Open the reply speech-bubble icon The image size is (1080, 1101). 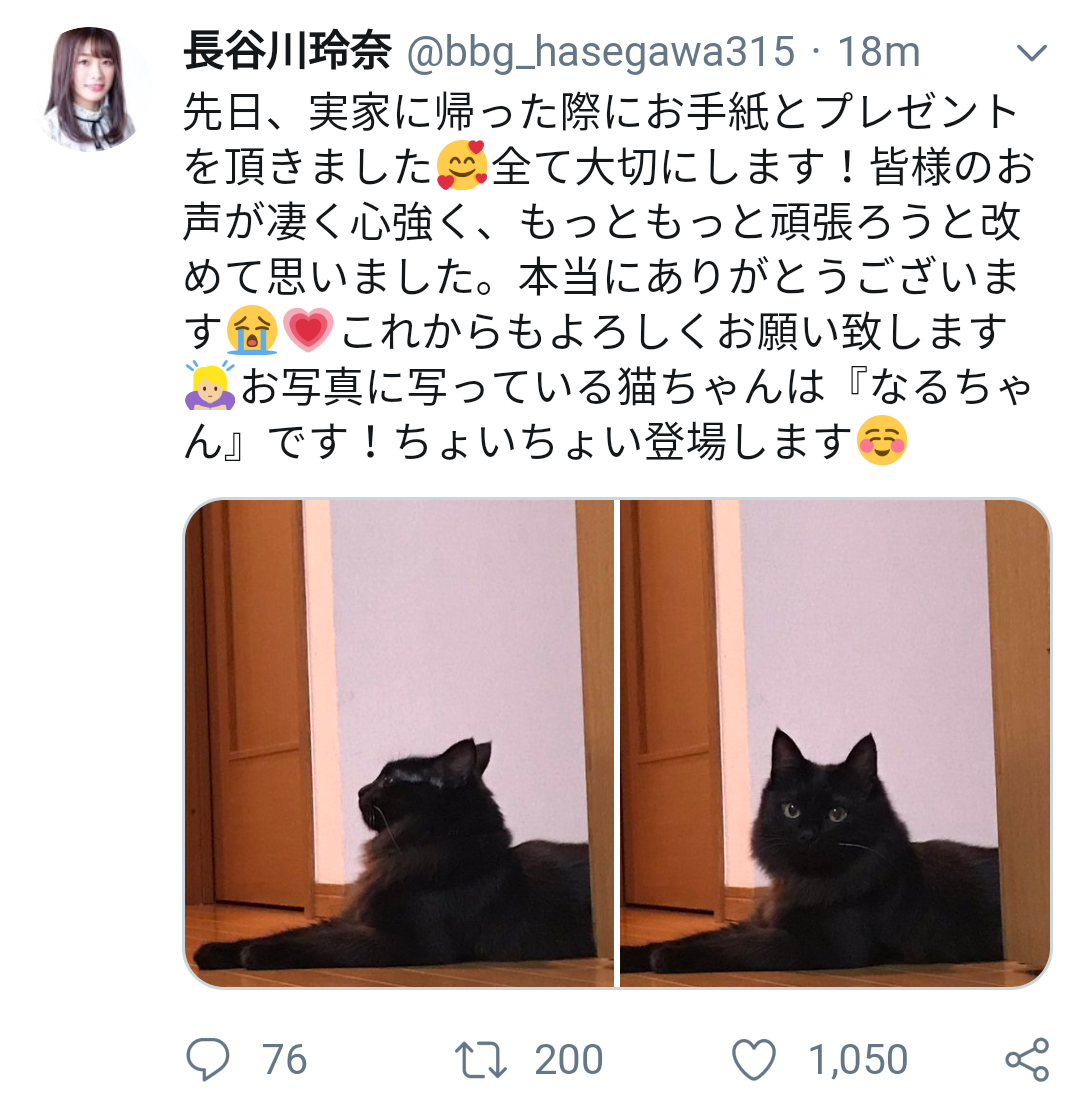pyautogui.click(x=207, y=1058)
